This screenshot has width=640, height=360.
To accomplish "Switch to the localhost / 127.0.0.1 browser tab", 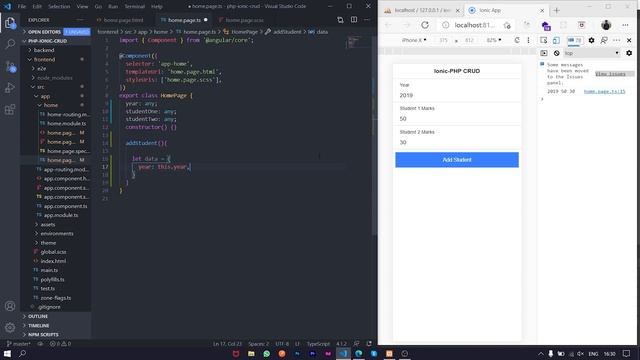I will (422, 10).
